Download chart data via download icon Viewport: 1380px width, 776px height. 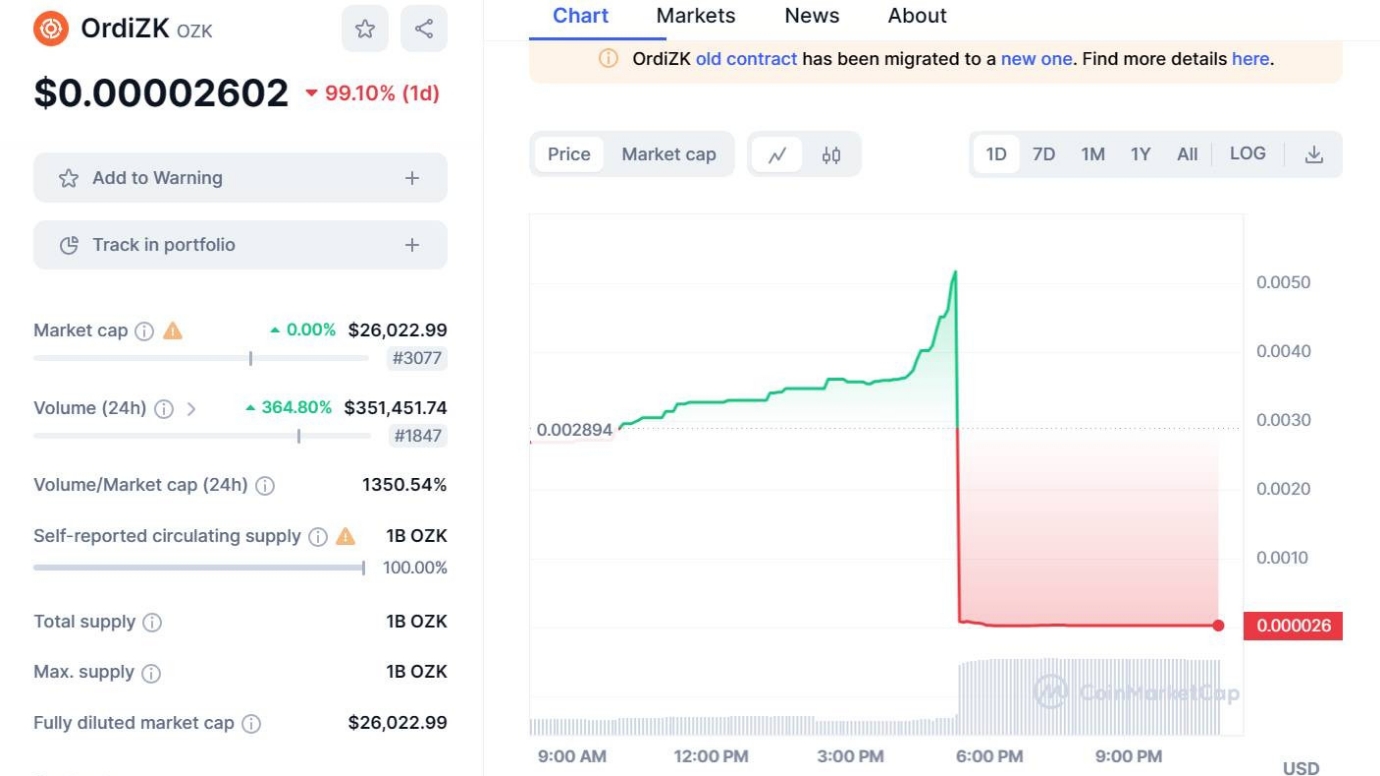tap(1314, 155)
